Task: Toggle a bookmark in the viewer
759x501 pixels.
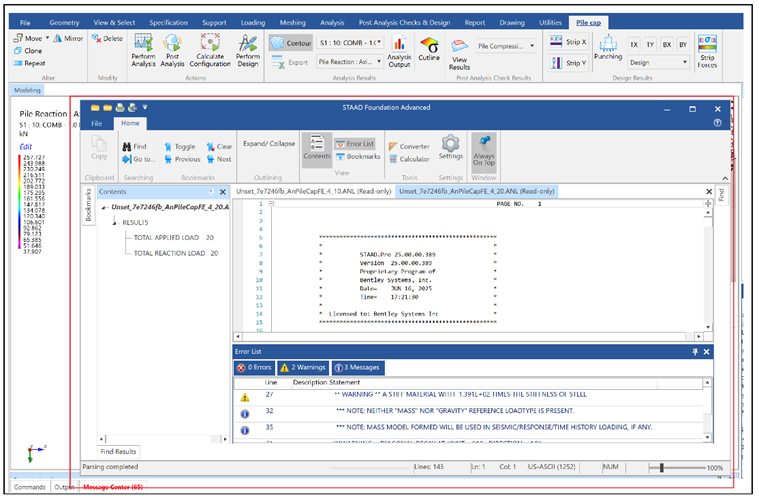Action: pyautogui.click(x=180, y=147)
